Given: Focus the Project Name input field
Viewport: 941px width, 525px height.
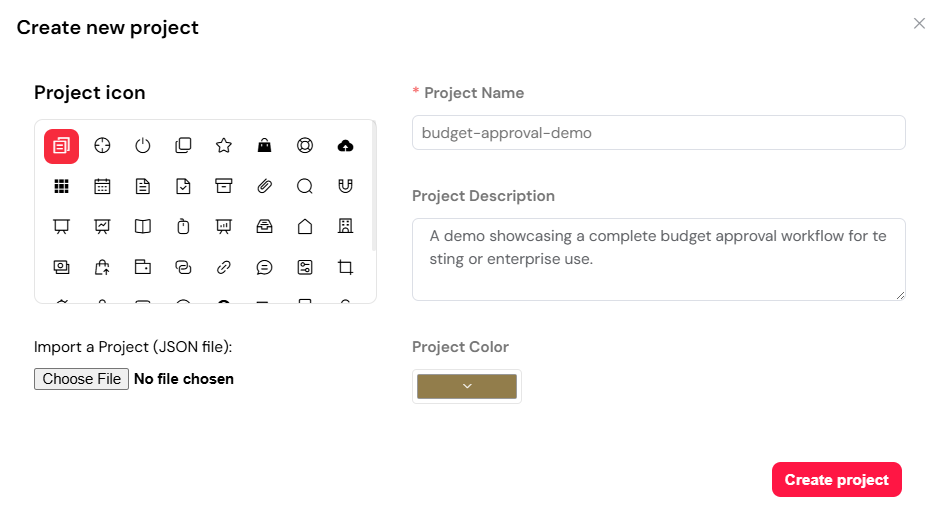Looking at the screenshot, I should 658,133.
